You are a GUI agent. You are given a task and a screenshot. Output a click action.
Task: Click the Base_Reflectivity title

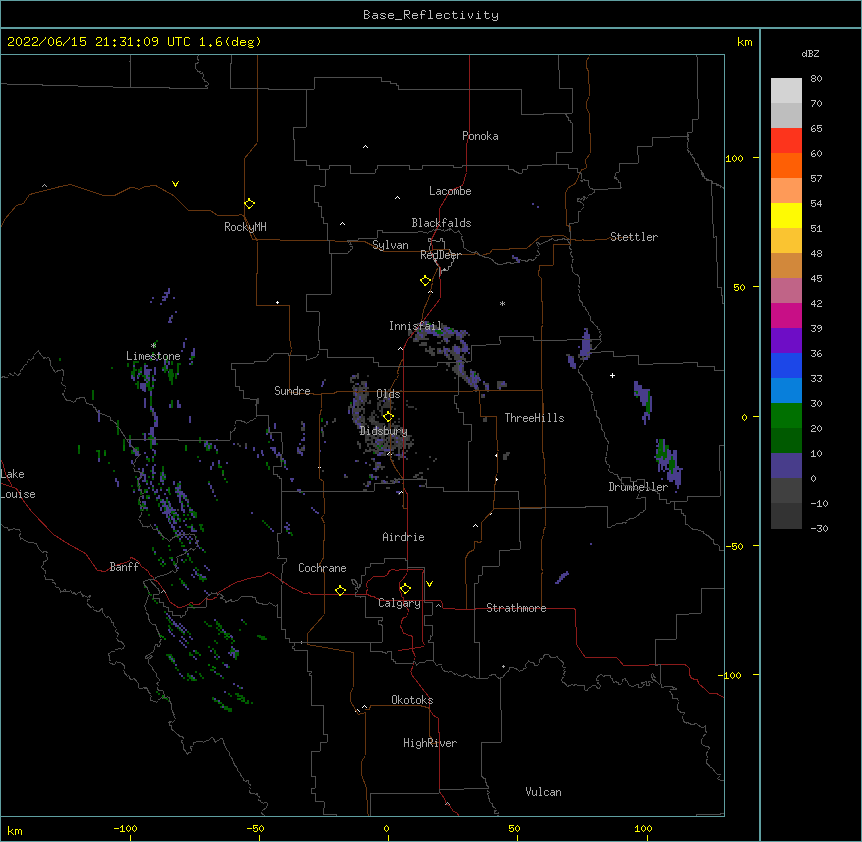coord(430,15)
